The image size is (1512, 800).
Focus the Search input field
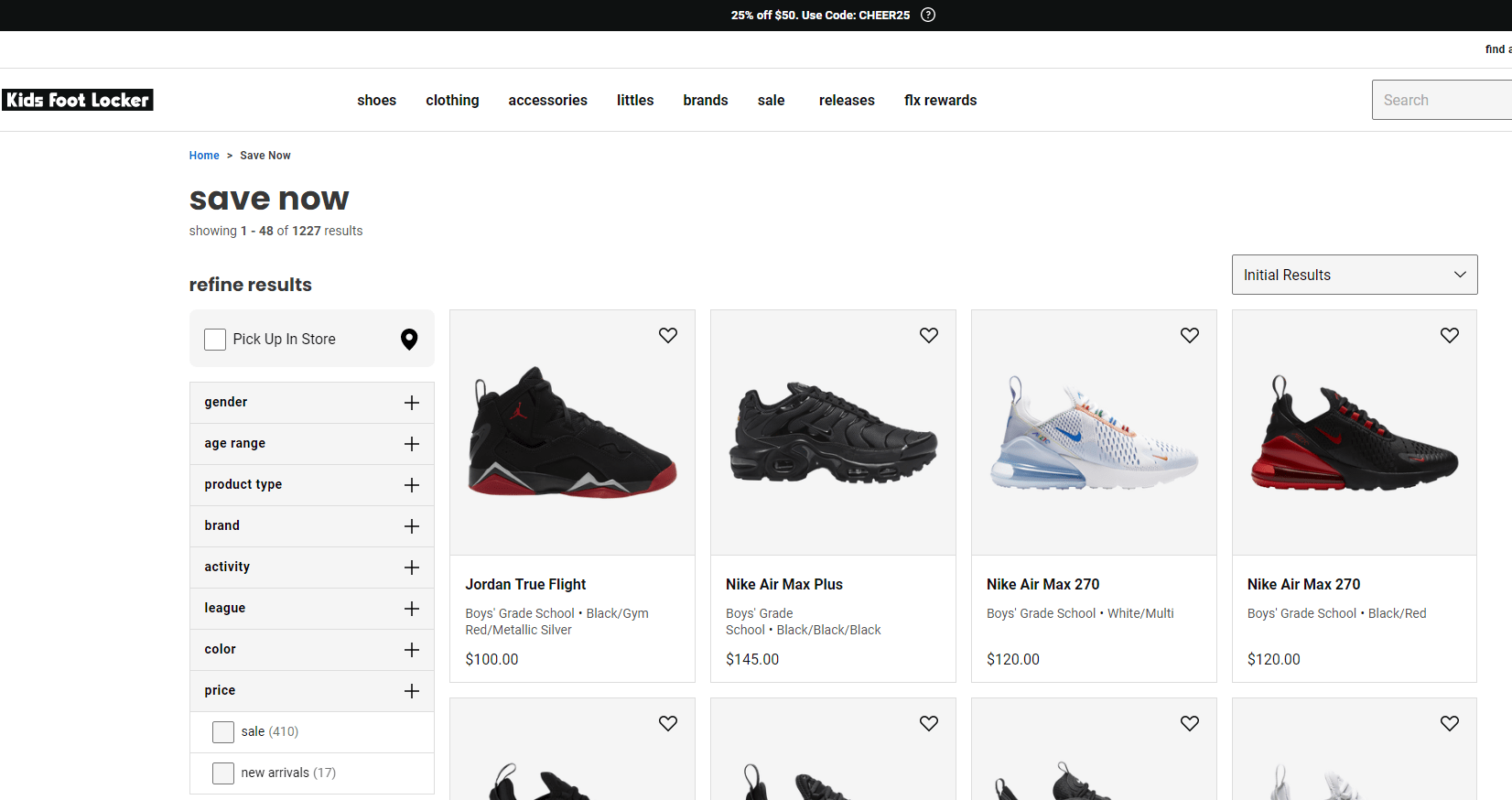pyautogui.click(x=1442, y=100)
